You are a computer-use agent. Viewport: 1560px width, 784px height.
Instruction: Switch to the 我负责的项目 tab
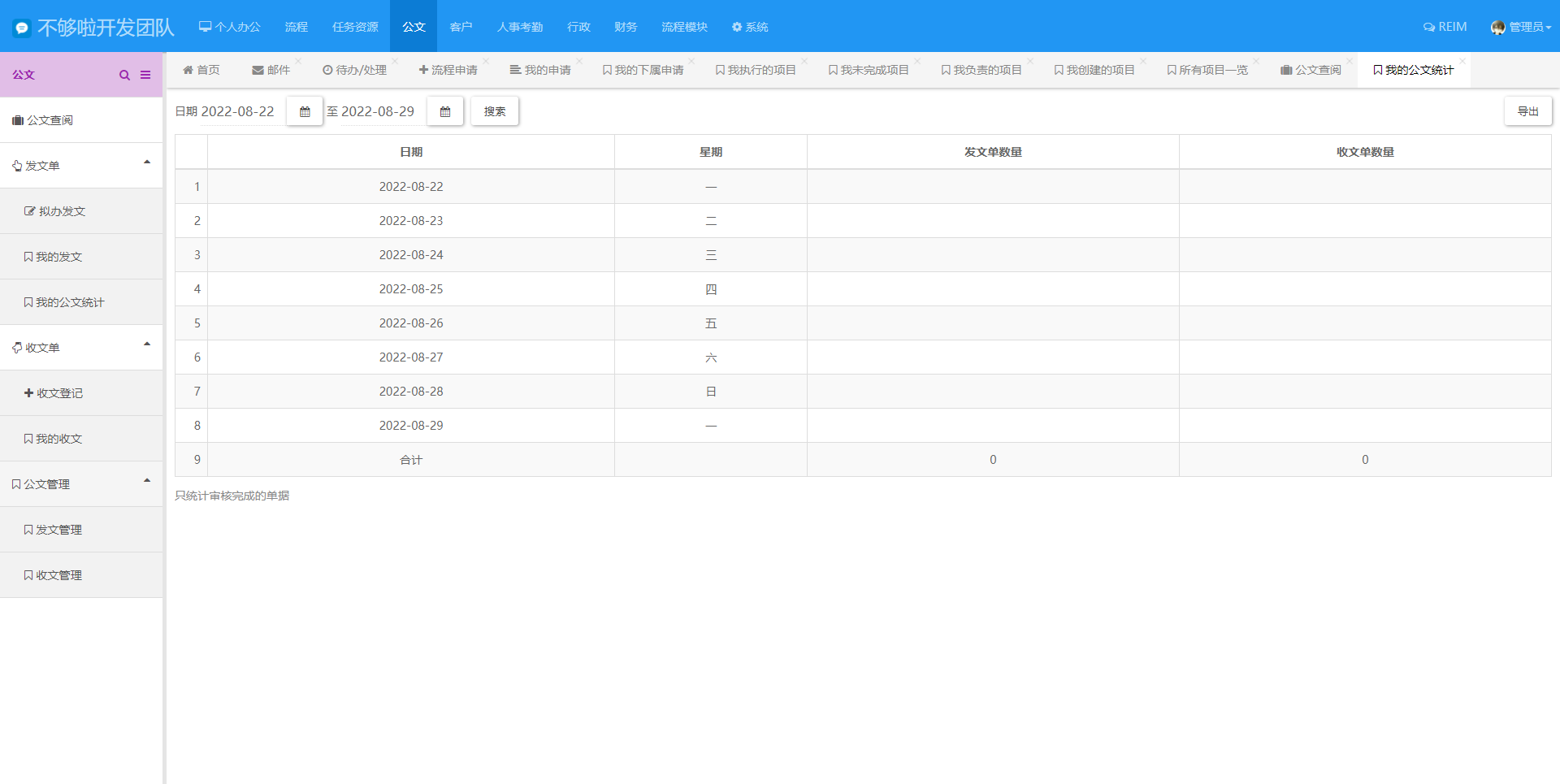pyautogui.click(x=981, y=70)
